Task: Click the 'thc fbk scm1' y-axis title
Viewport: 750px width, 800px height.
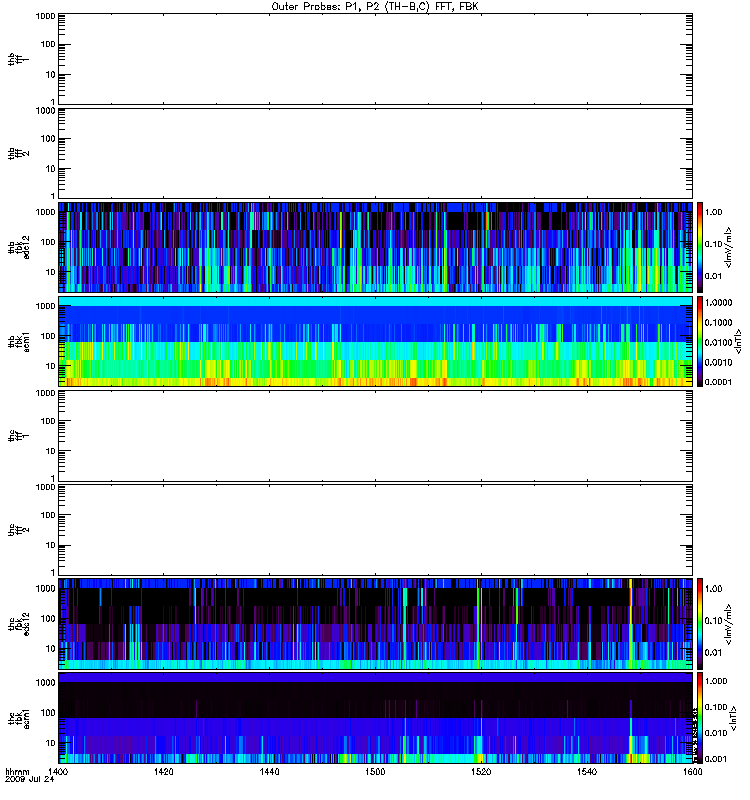Action: click(19, 718)
